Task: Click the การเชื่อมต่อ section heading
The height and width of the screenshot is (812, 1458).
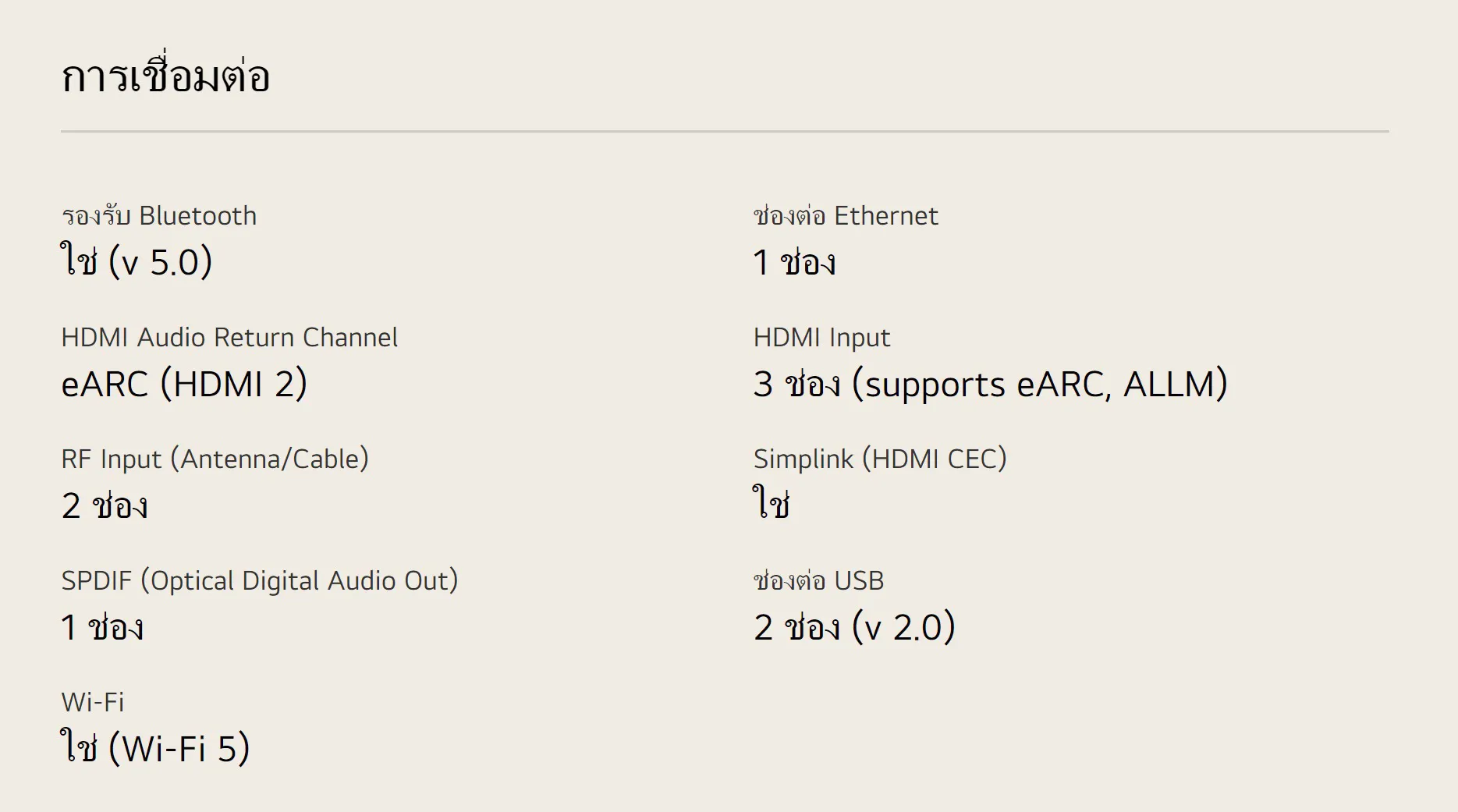Action: 165,76
